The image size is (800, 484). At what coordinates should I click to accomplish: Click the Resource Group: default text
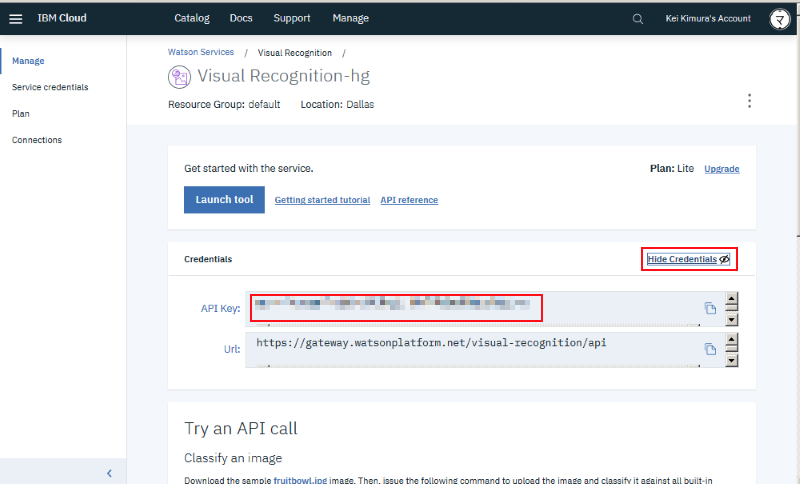(224, 105)
